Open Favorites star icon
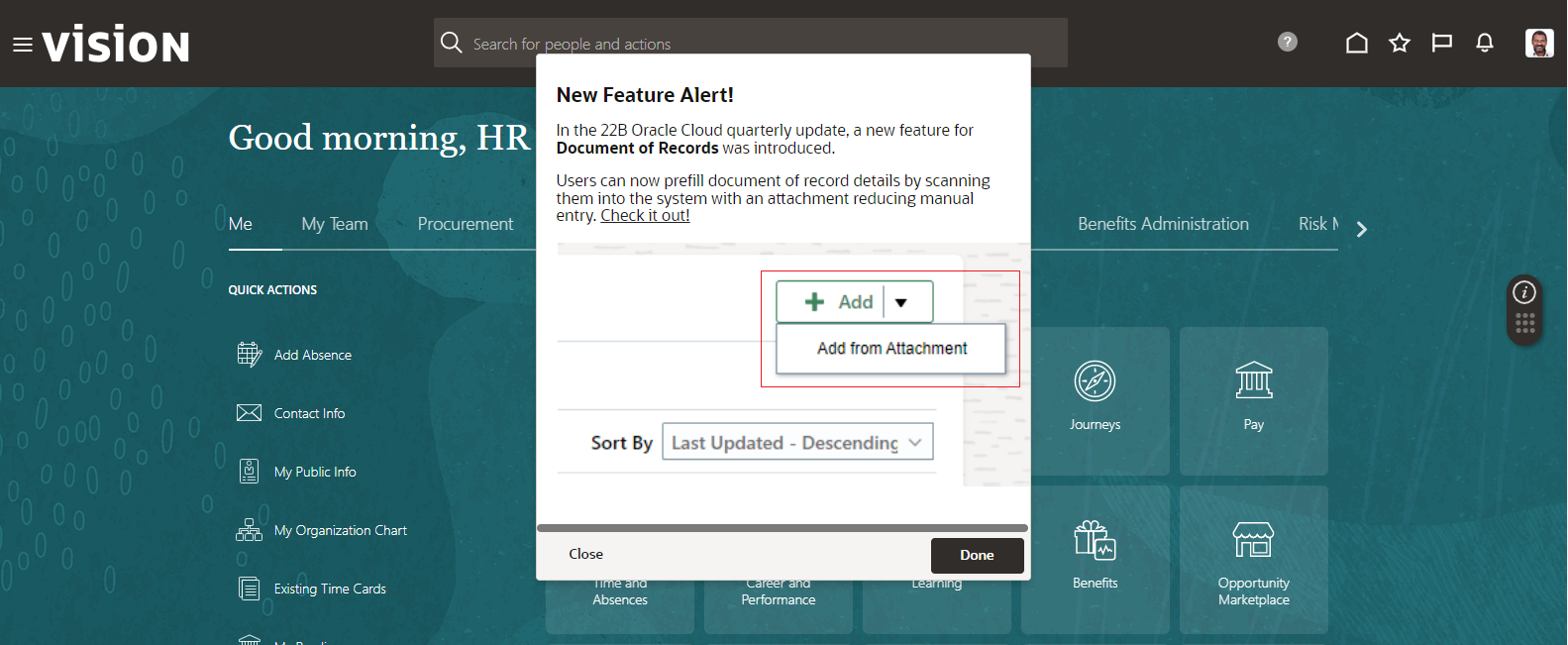The height and width of the screenshot is (645, 1568). (1400, 43)
